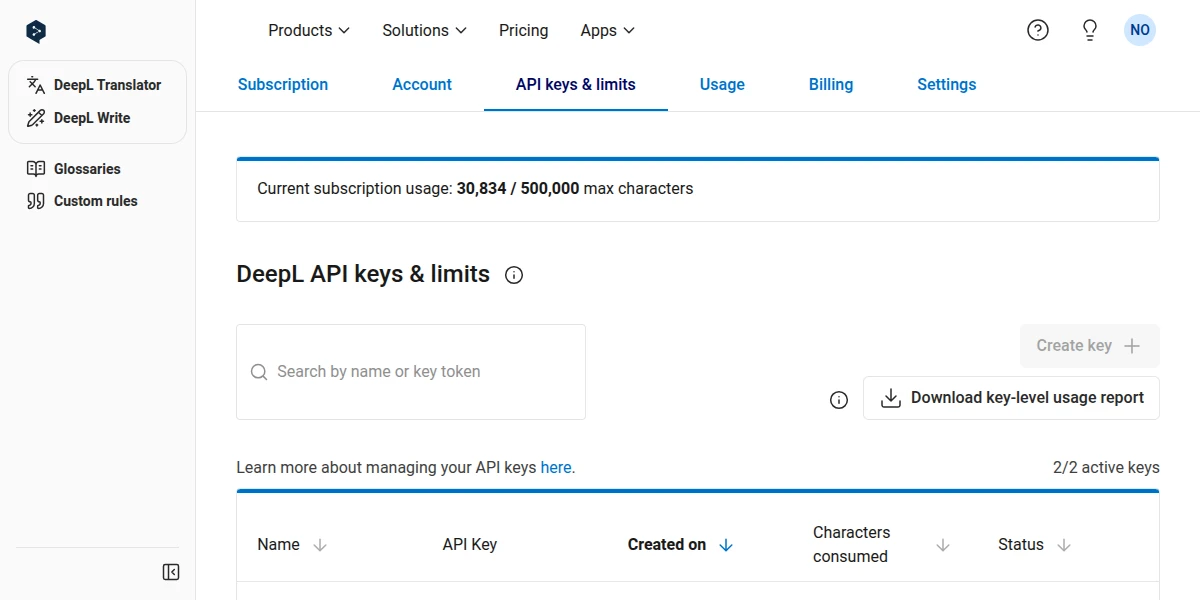Sort by Characters consumed arrow

(x=942, y=545)
